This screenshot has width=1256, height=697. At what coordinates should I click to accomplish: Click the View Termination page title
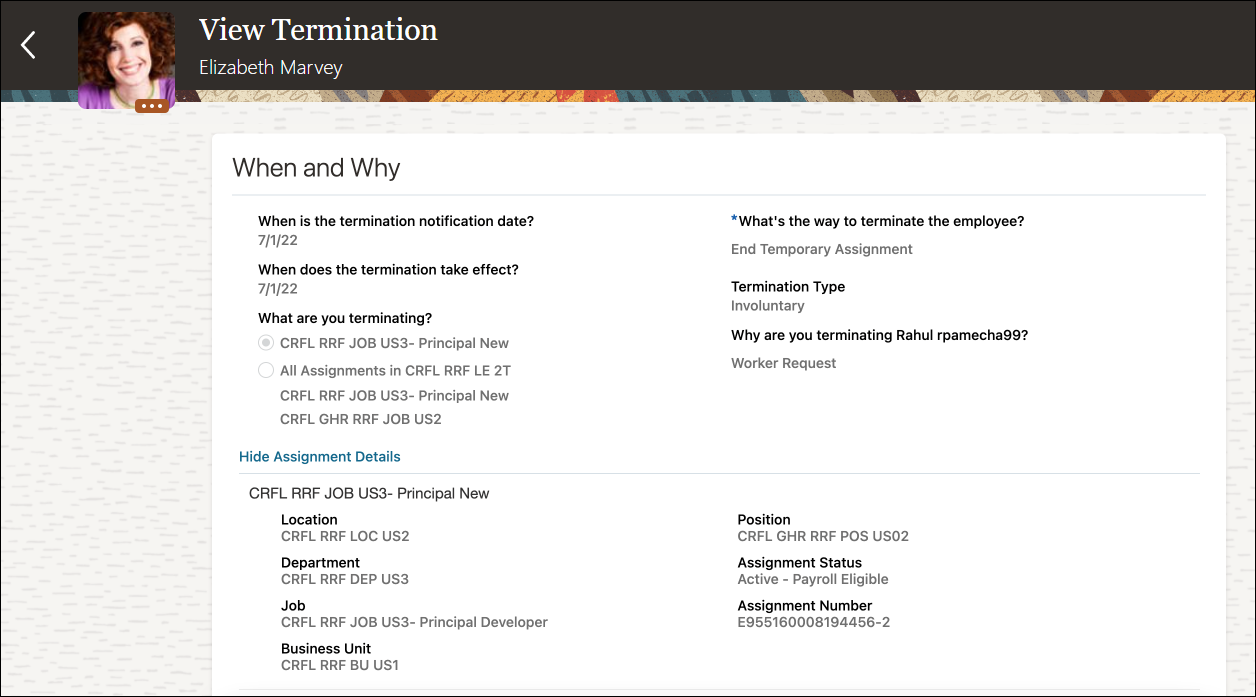(318, 30)
